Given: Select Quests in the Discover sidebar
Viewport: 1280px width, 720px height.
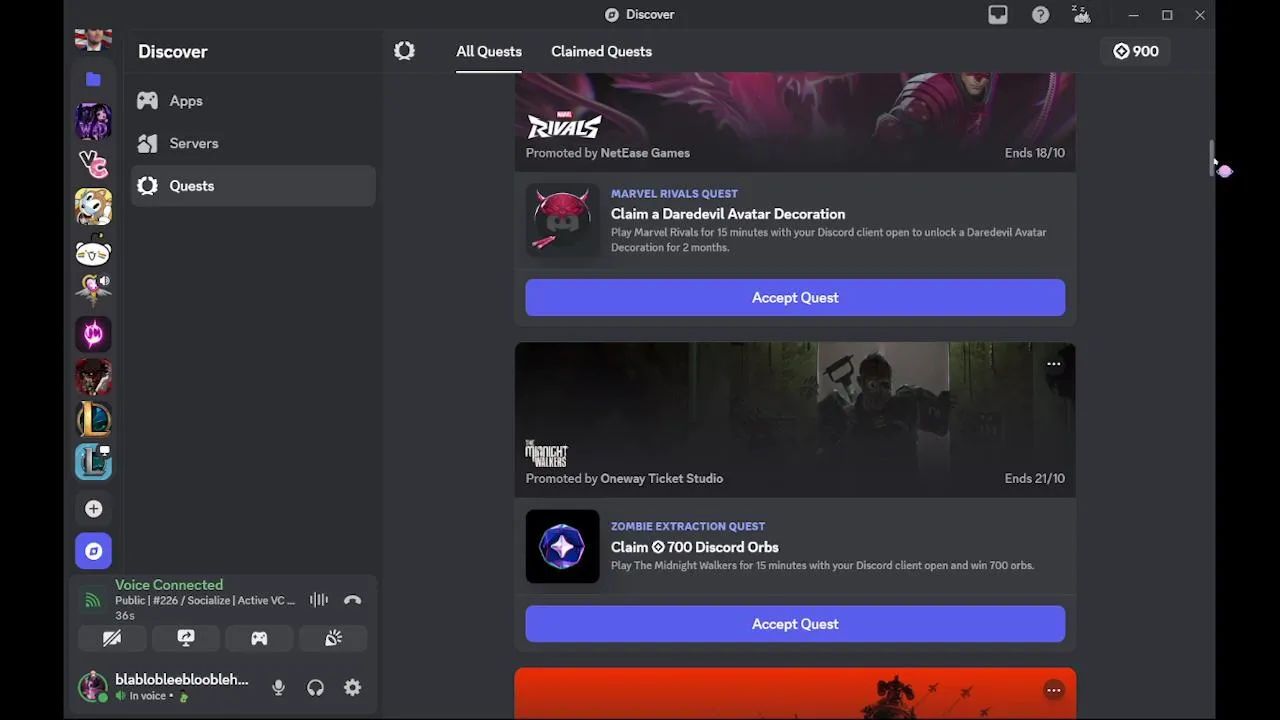Looking at the screenshot, I should 253,186.
